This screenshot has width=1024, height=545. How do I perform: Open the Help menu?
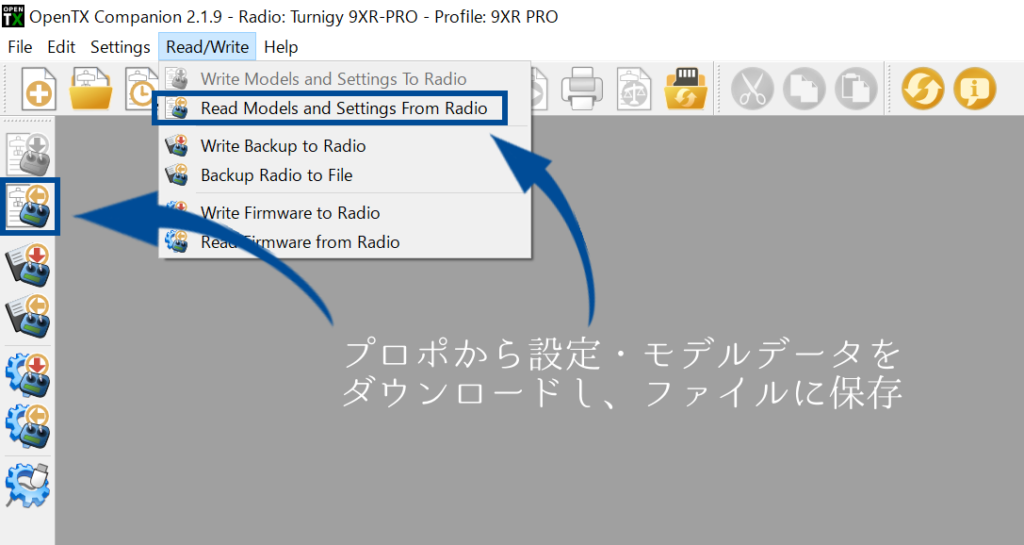[x=281, y=47]
